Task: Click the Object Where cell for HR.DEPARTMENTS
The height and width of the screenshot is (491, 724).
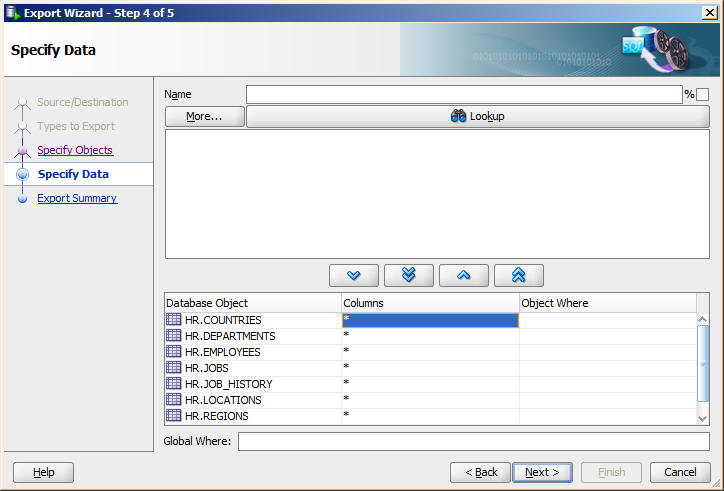Action: [x=608, y=336]
